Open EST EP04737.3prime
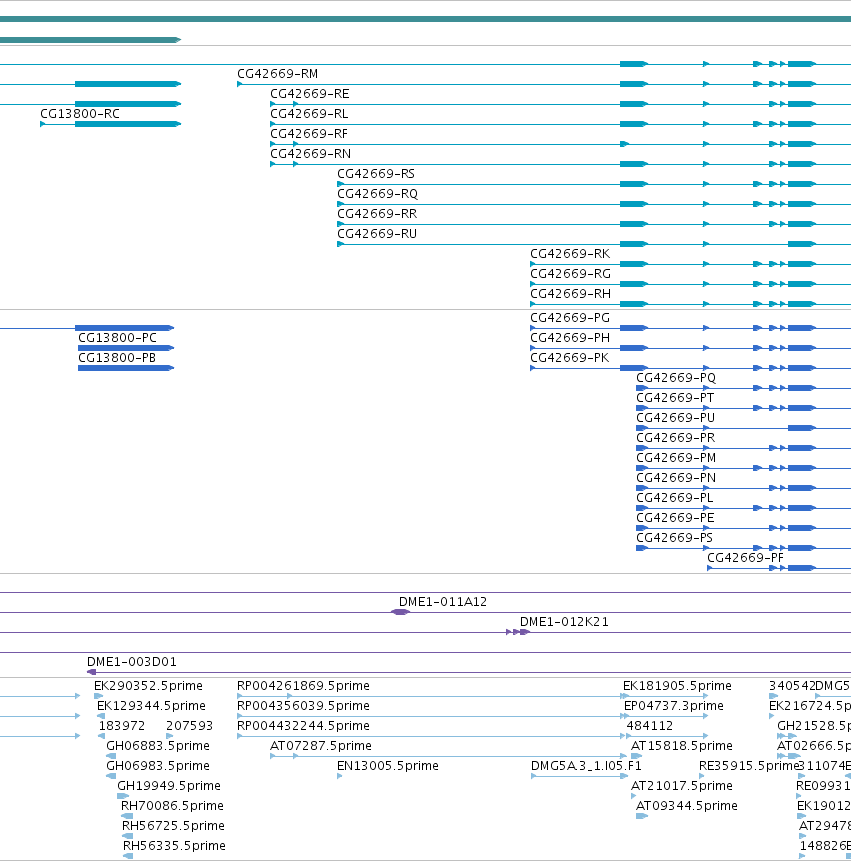The height and width of the screenshot is (861, 851). (674, 706)
